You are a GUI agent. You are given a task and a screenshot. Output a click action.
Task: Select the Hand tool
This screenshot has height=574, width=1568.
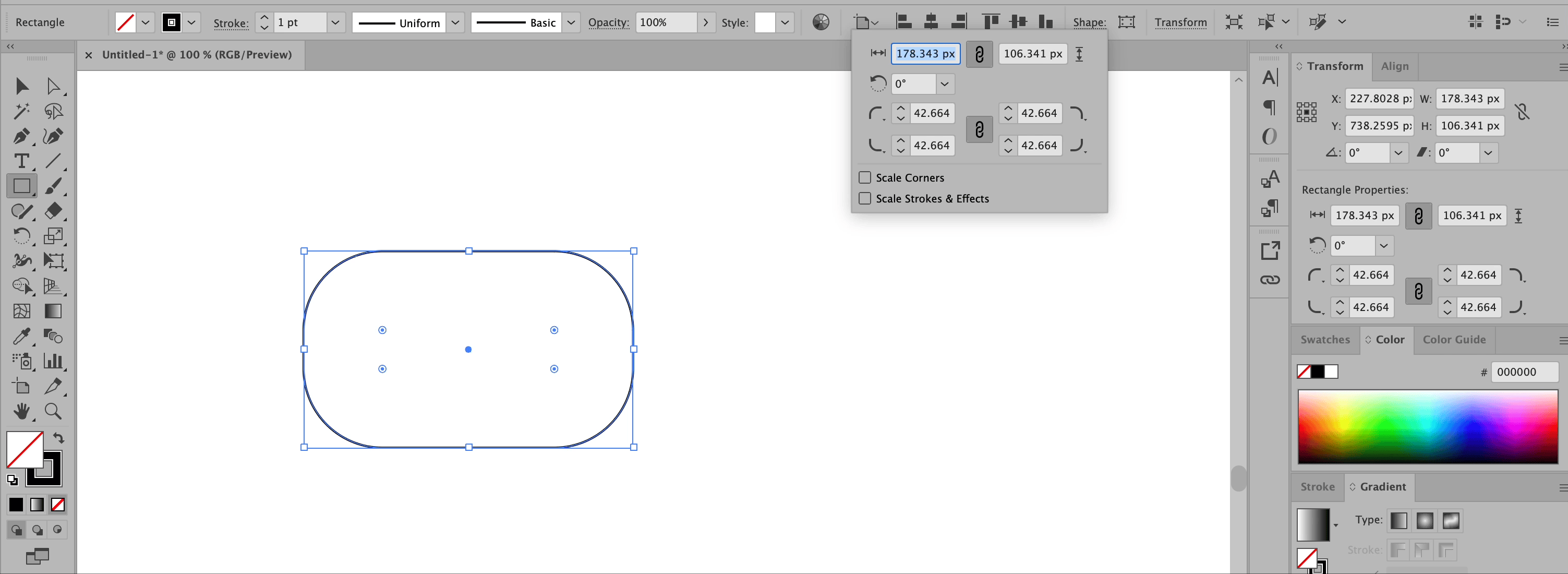point(21,412)
